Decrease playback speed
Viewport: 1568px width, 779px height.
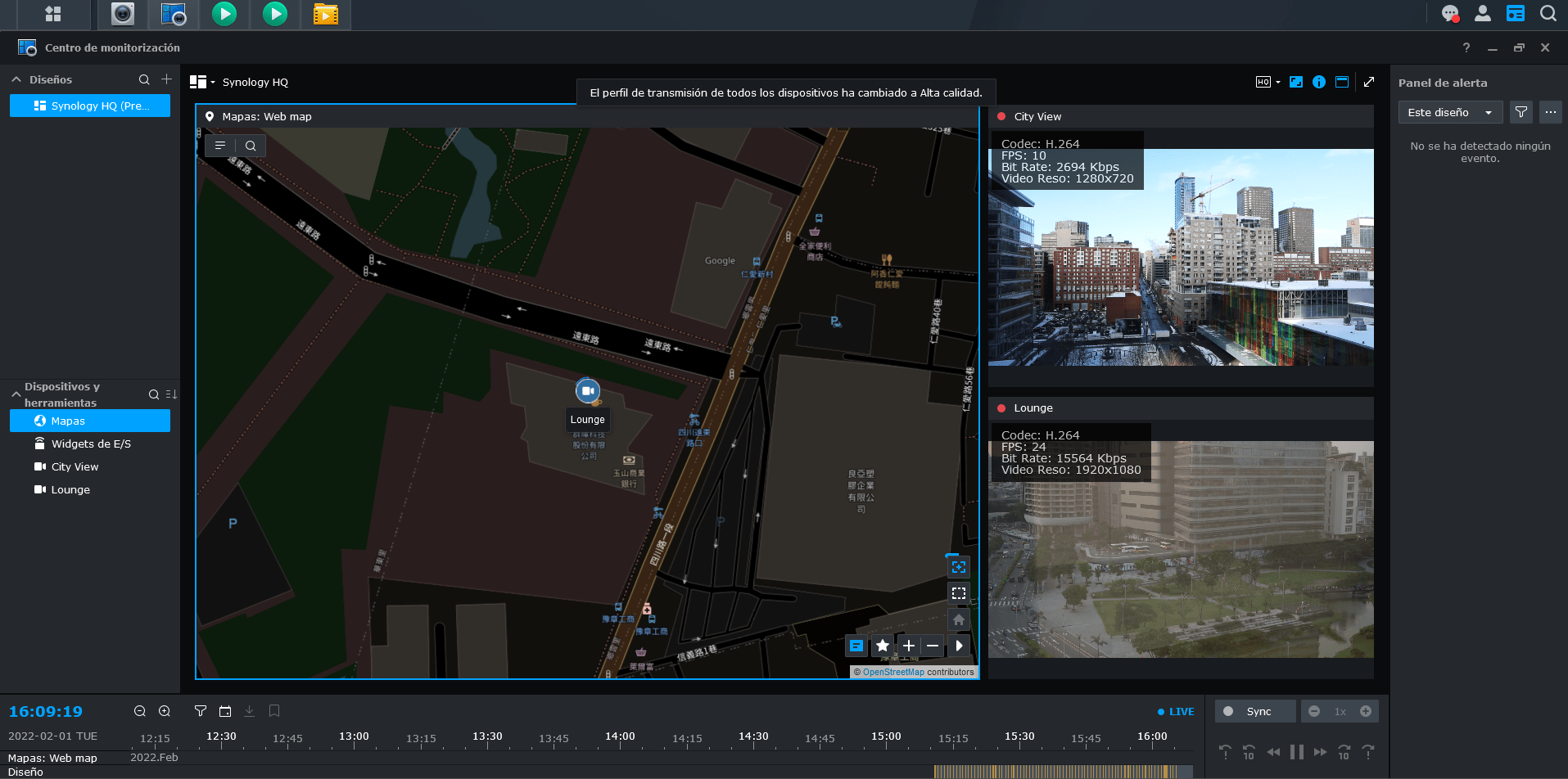[1314, 711]
